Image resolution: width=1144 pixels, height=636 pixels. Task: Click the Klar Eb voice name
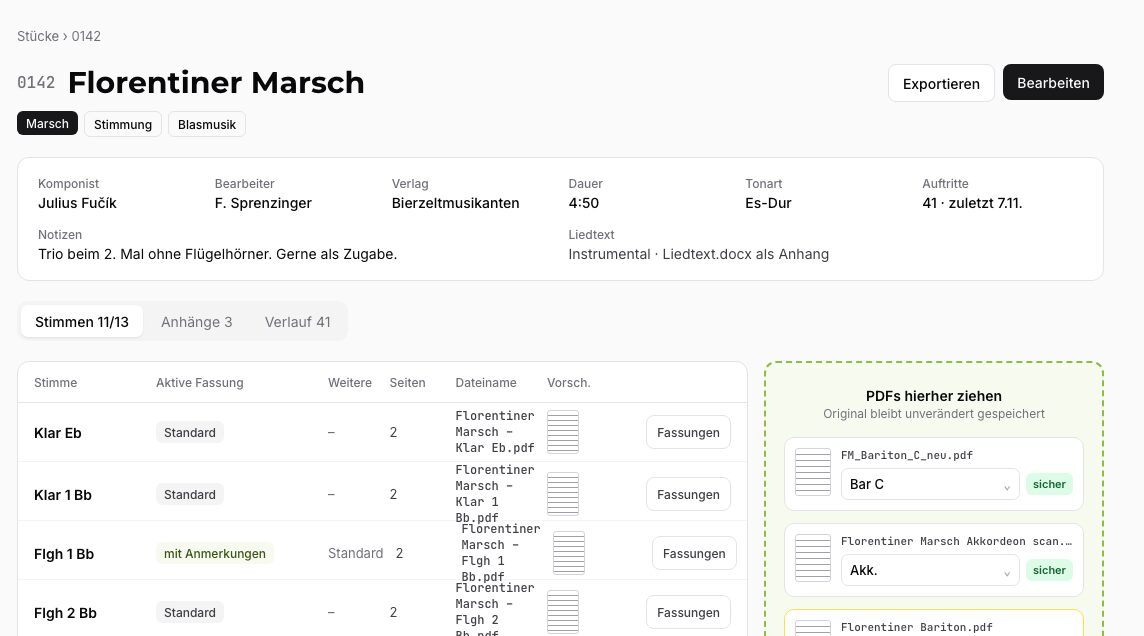58,433
